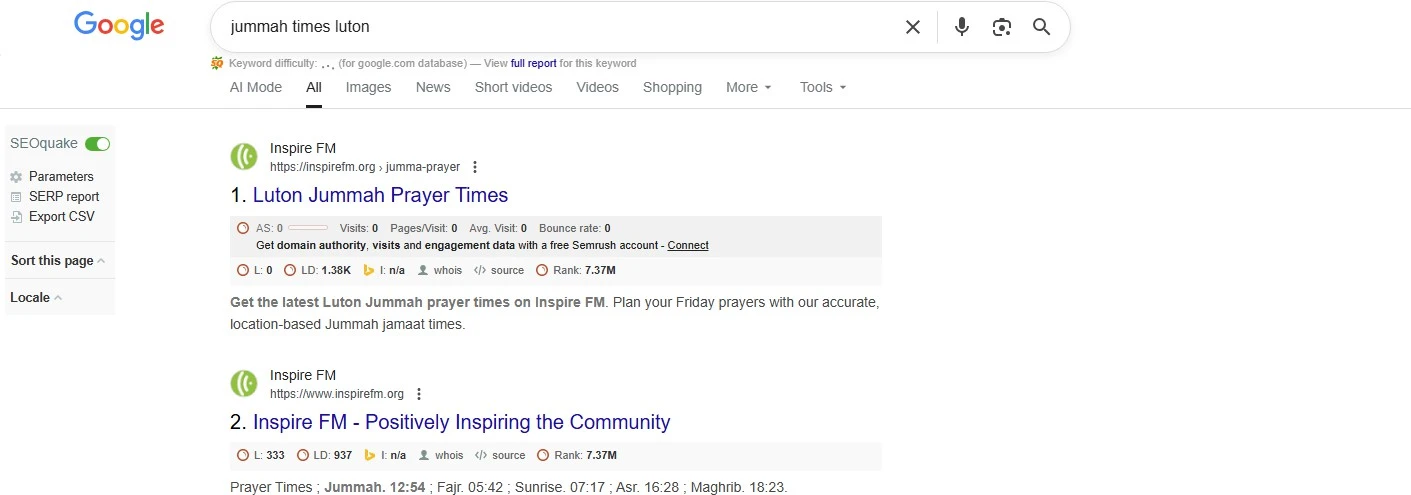
Task: Open Luton Jummah Prayer Times result
Action: (380, 195)
